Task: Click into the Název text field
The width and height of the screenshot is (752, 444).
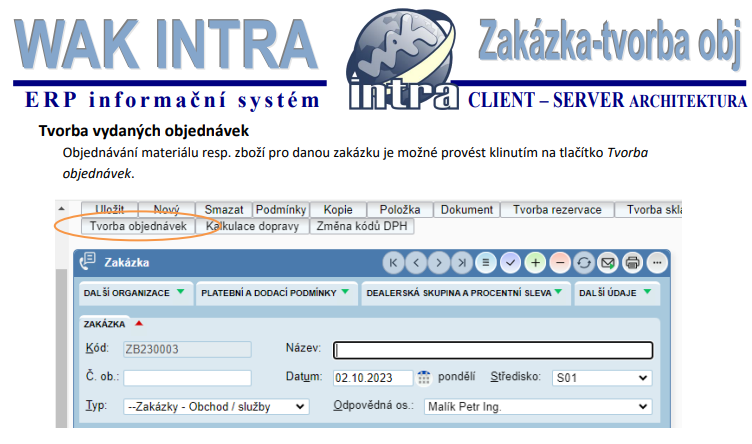Action: pyautogui.click(x=492, y=349)
